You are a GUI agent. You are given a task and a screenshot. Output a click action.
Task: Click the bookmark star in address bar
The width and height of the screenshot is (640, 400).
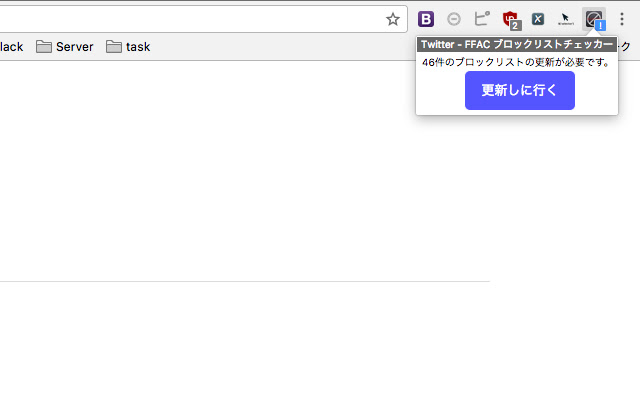(393, 19)
